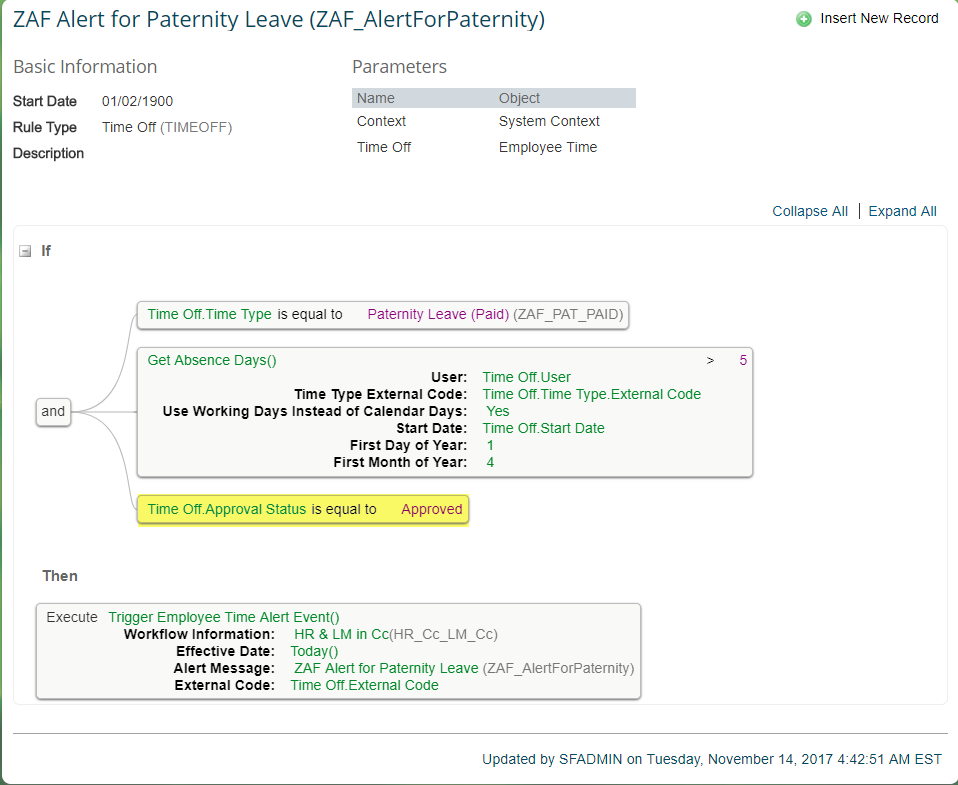Click the Name column header in Parameters

(x=376, y=98)
